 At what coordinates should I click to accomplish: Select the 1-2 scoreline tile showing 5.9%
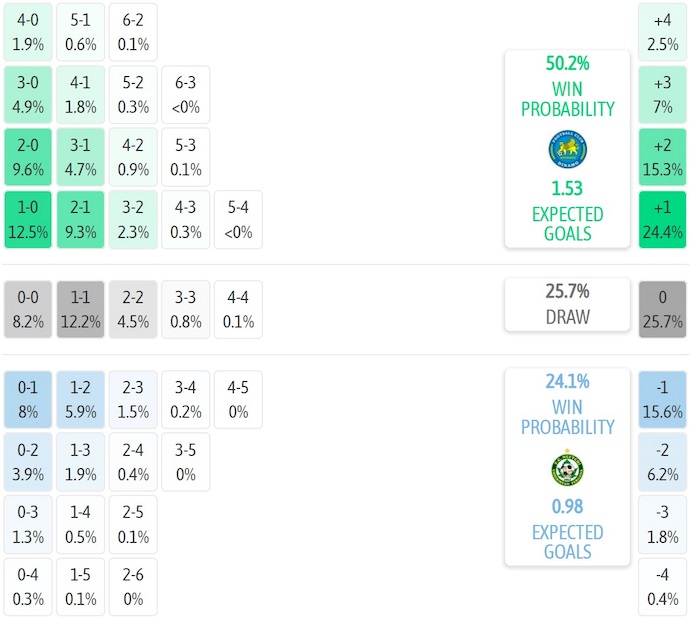(x=81, y=399)
